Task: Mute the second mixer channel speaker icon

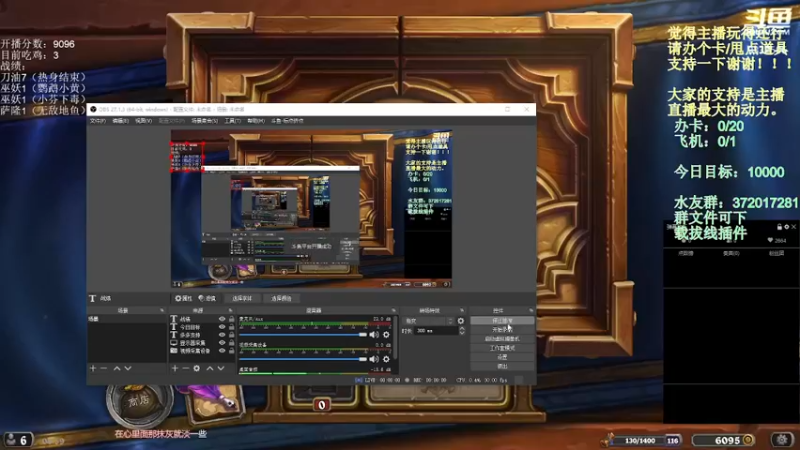Action: (374, 359)
